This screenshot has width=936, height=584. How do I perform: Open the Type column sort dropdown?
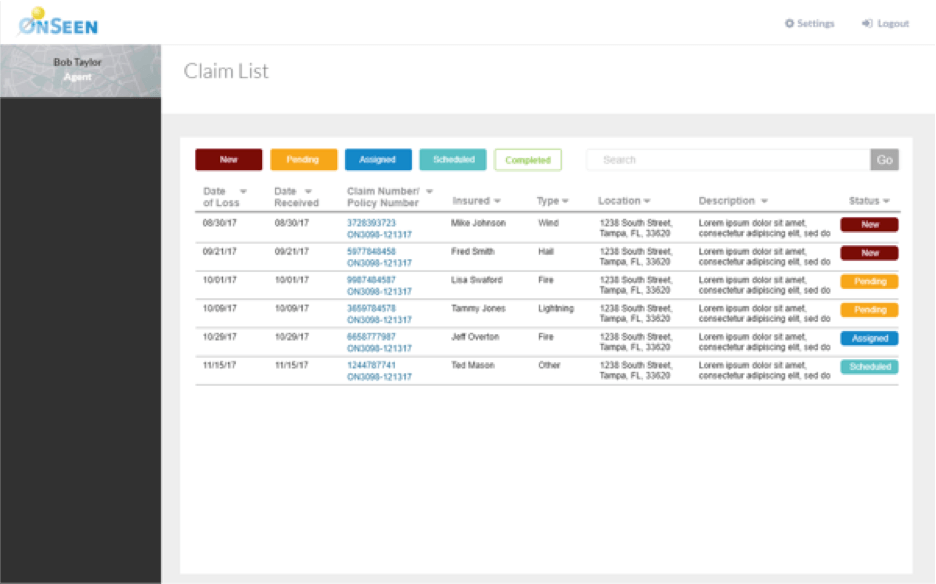coord(565,202)
